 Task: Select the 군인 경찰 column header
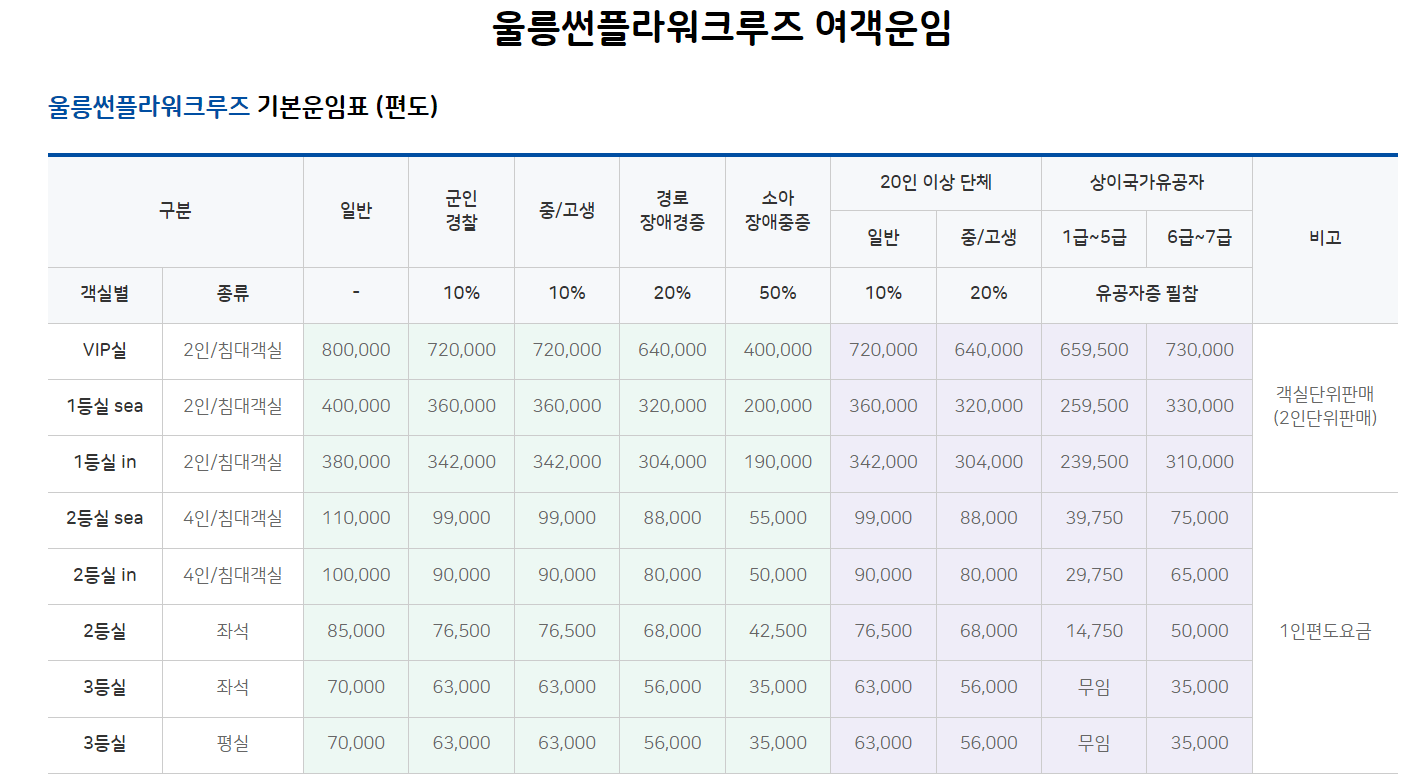tap(461, 212)
